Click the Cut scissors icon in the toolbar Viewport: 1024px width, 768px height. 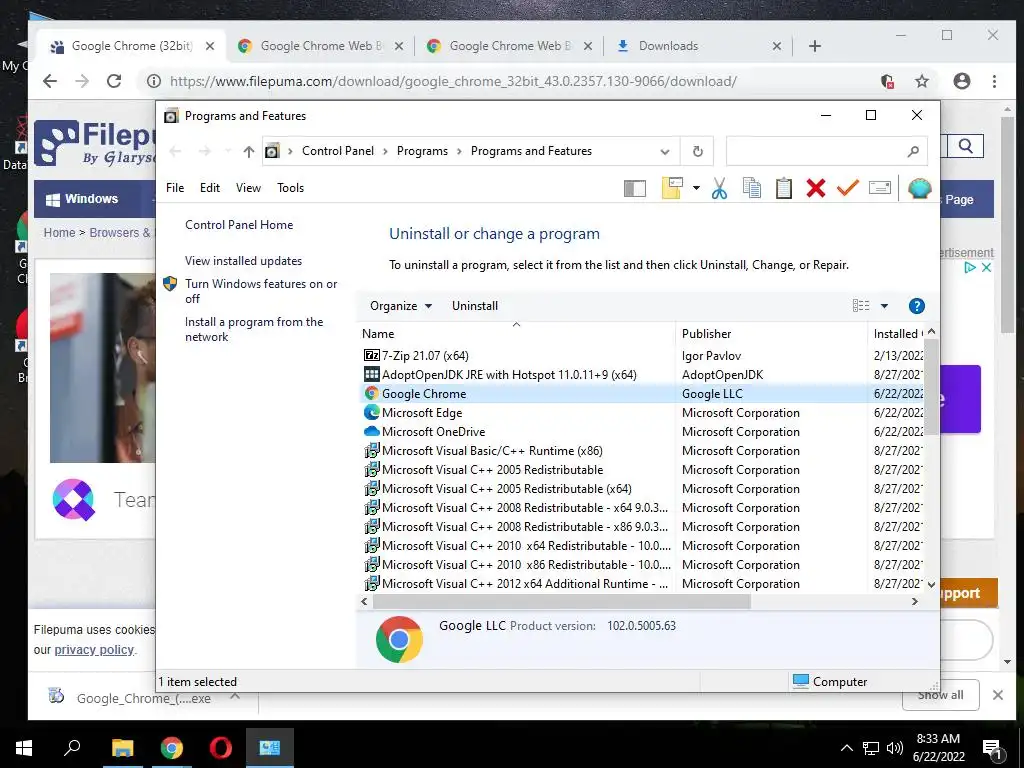pyautogui.click(x=719, y=188)
